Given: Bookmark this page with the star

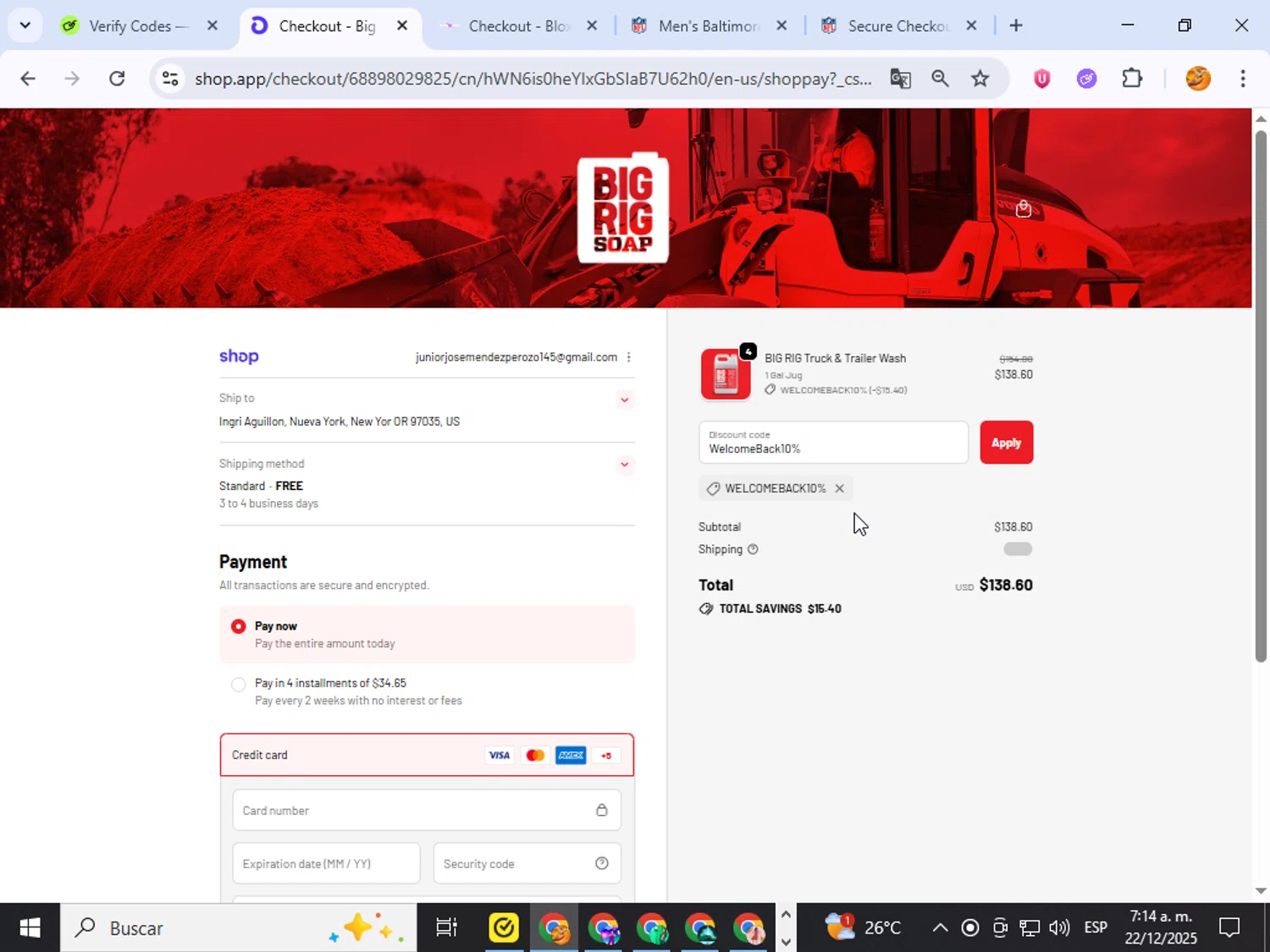Looking at the screenshot, I should click(980, 79).
